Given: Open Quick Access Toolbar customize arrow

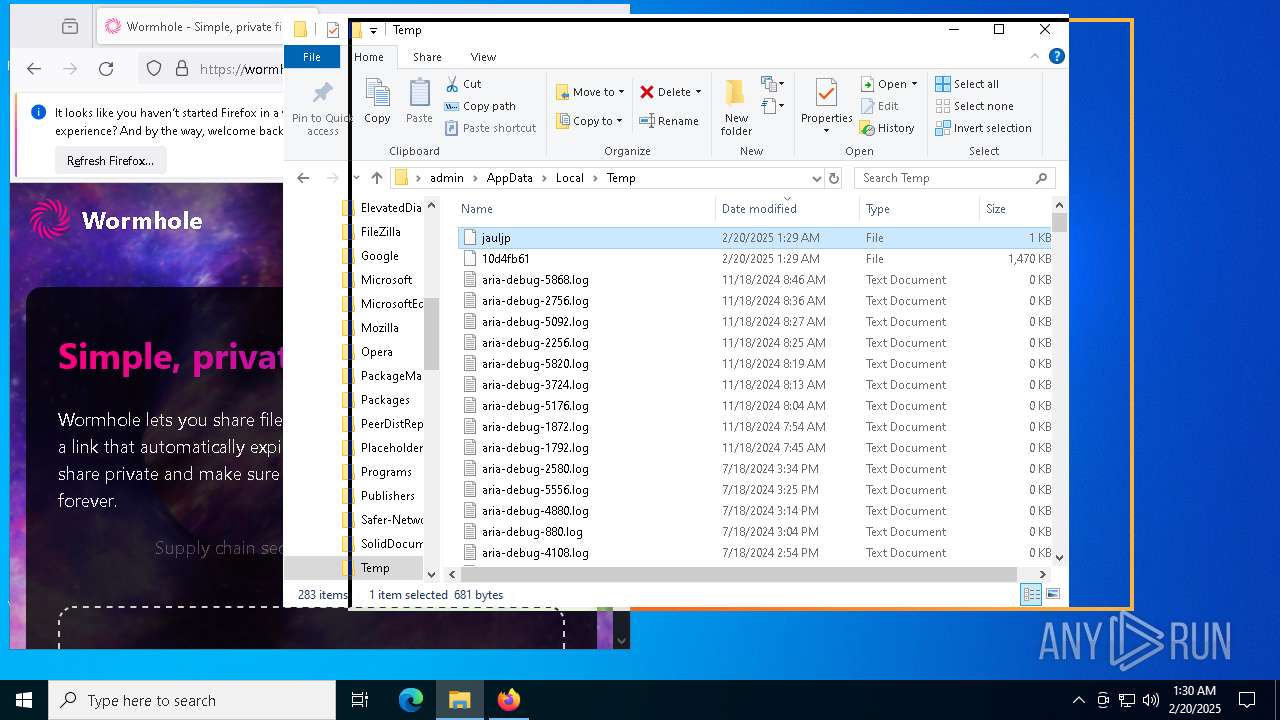Looking at the screenshot, I should tap(373, 30).
